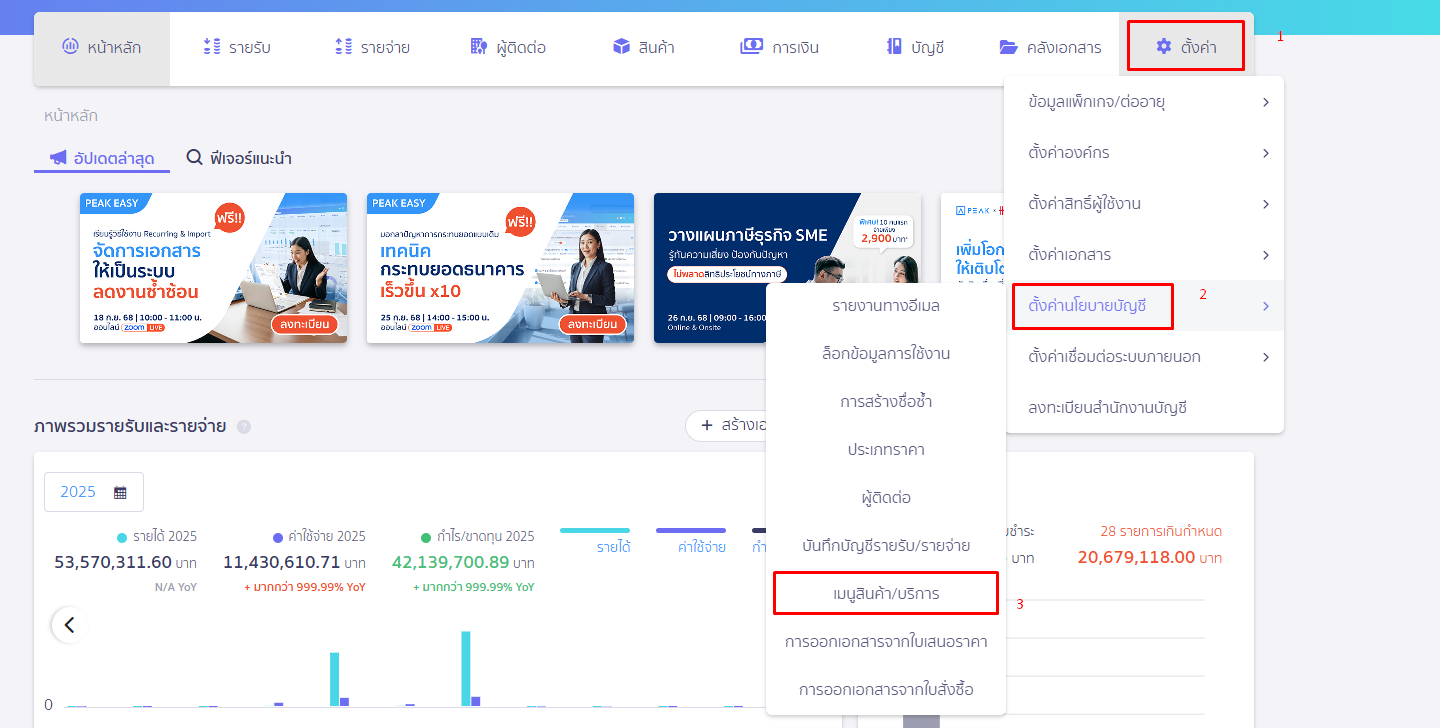Open the จัดการเอกสาร Recurring & Import banner
This screenshot has width=1440, height=728.
pos(213,268)
